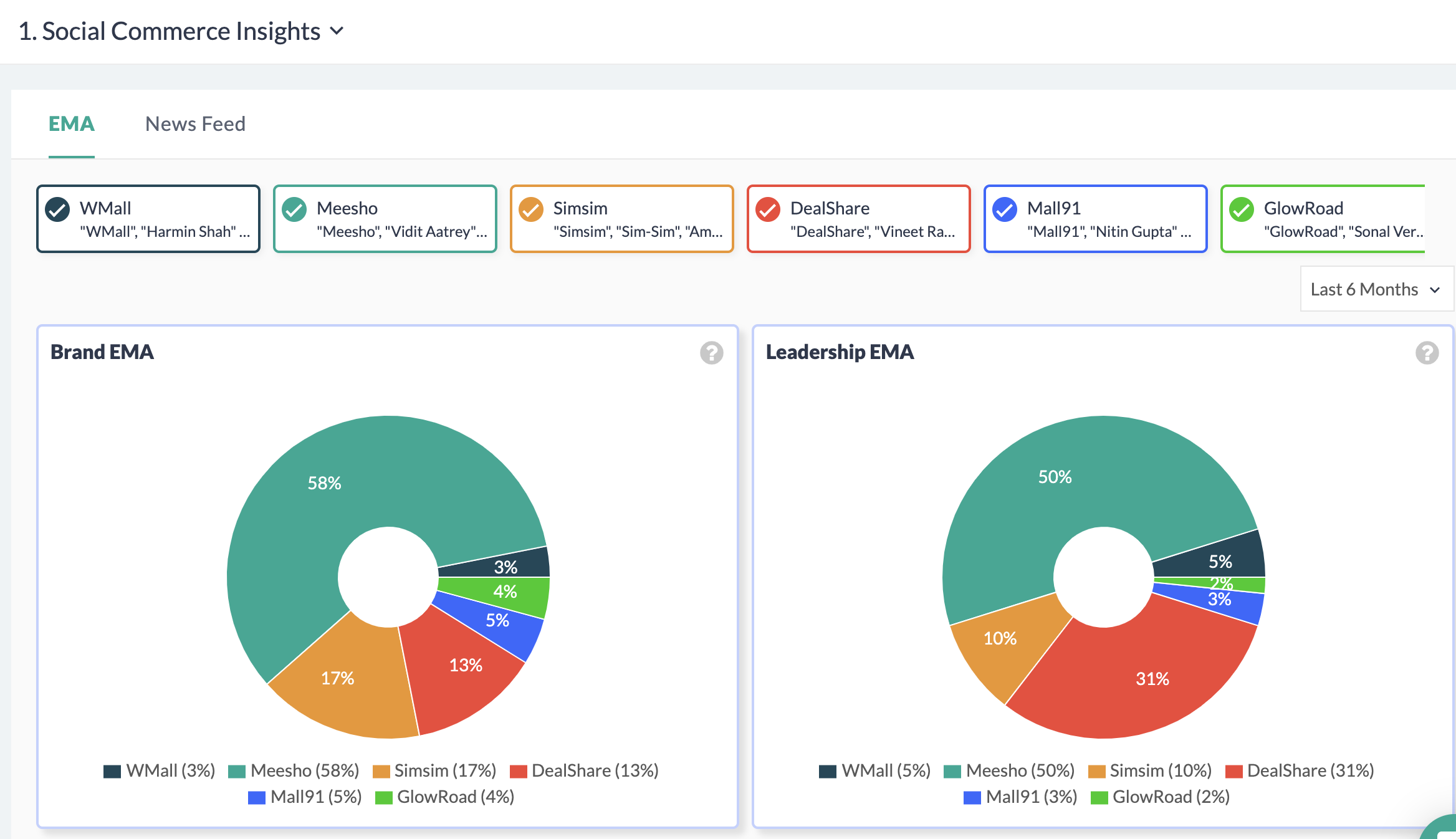Select the 3% Mall91 slice in Leadership EMA
Image resolution: width=1456 pixels, height=839 pixels.
point(1220,601)
